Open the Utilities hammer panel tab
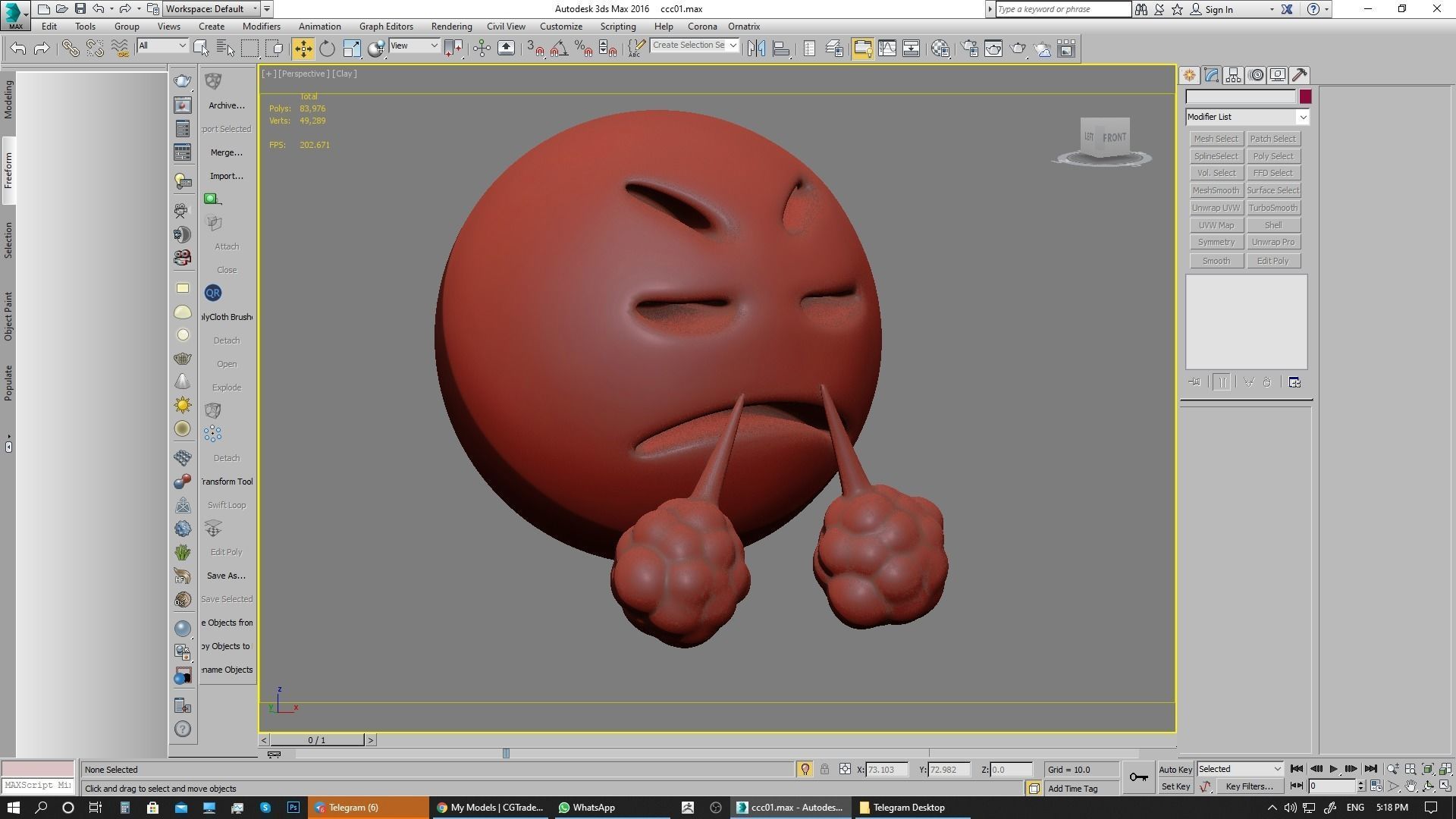 (x=1300, y=75)
